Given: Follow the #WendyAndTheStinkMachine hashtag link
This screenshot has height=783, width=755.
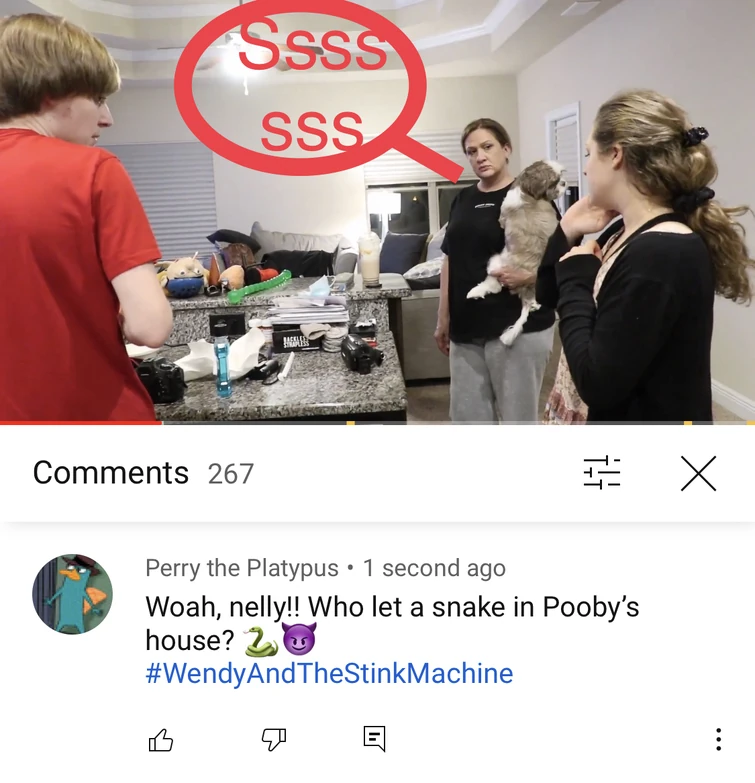Looking at the screenshot, I should coord(329,673).
